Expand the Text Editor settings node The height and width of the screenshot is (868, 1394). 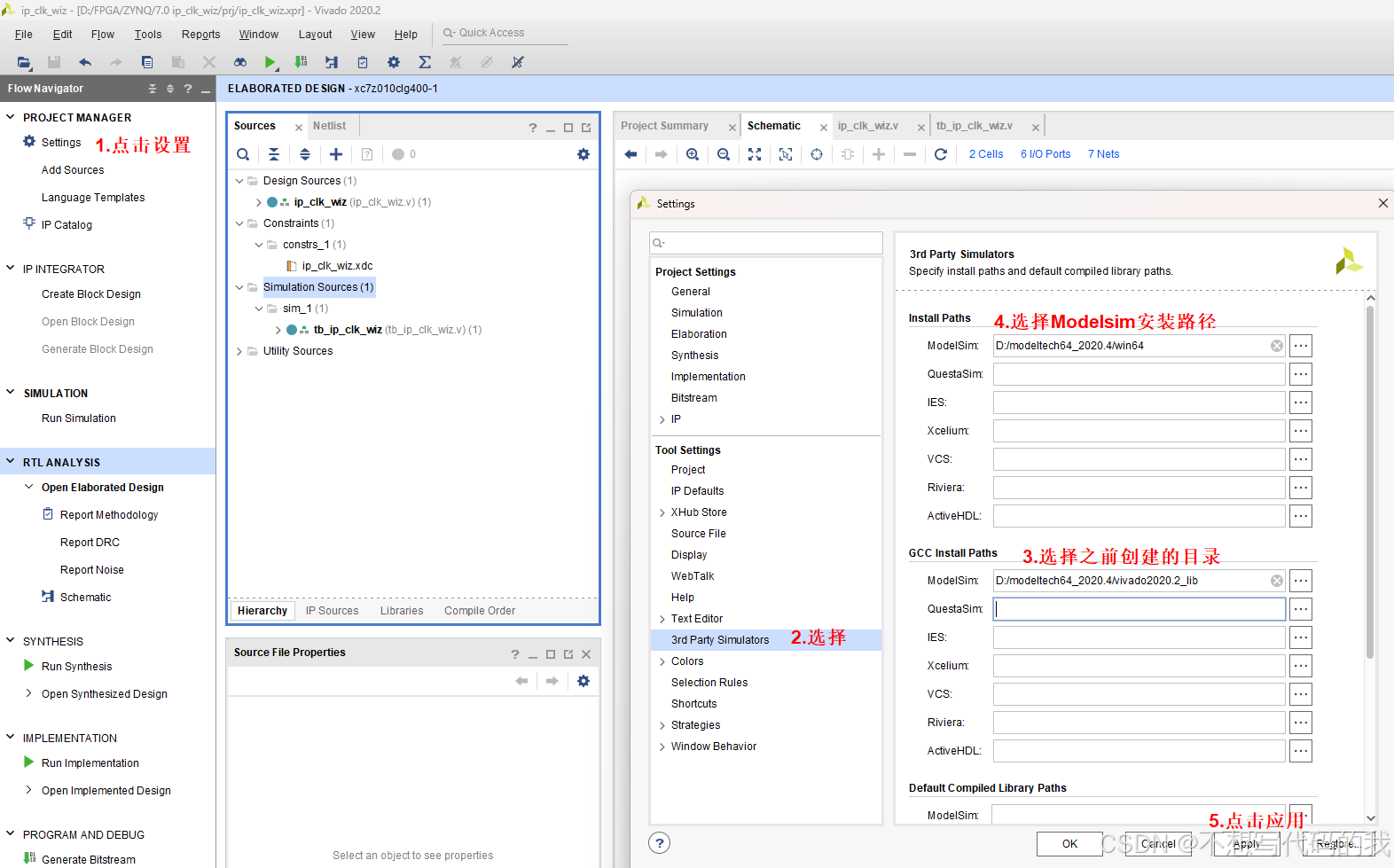coord(662,619)
